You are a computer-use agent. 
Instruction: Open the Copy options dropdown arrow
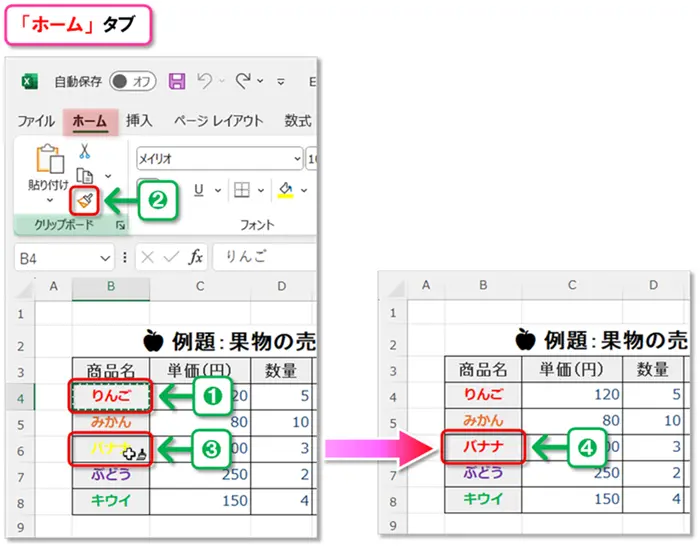pyautogui.click(x=108, y=176)
